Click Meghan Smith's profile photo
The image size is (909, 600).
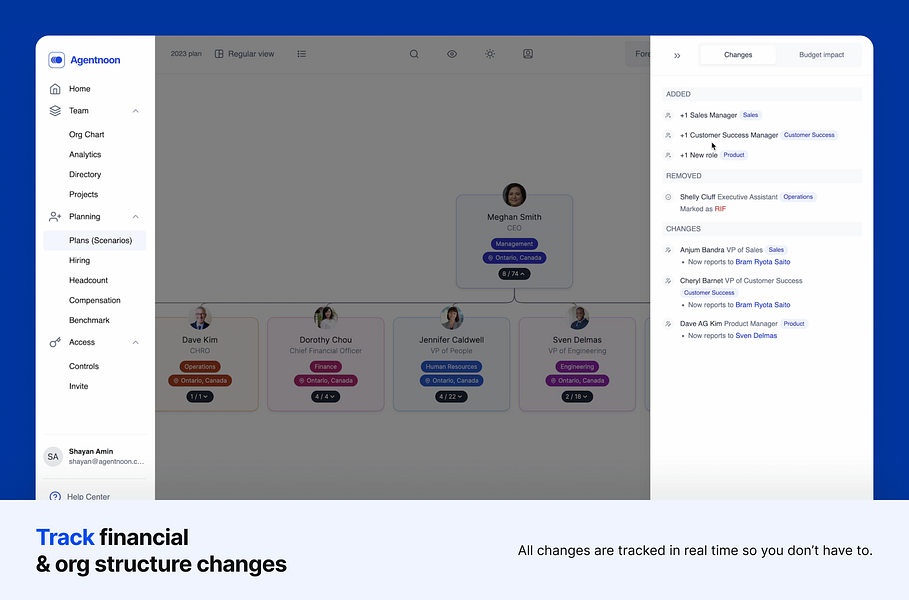(514, 195)
